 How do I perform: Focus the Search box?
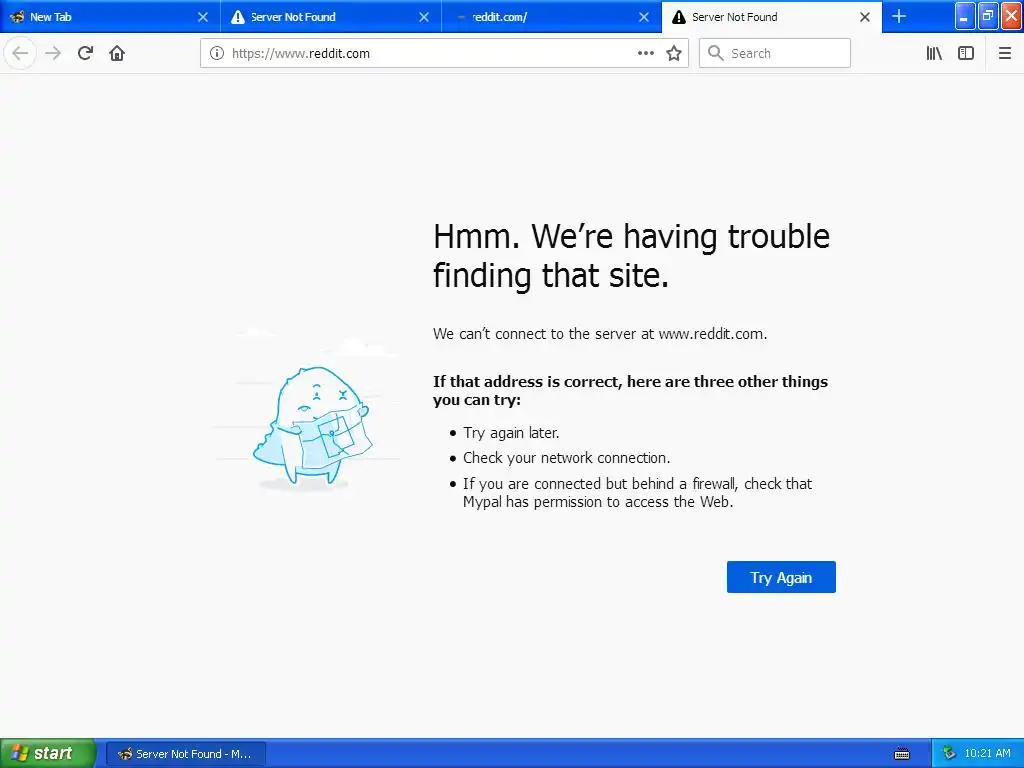775,54
